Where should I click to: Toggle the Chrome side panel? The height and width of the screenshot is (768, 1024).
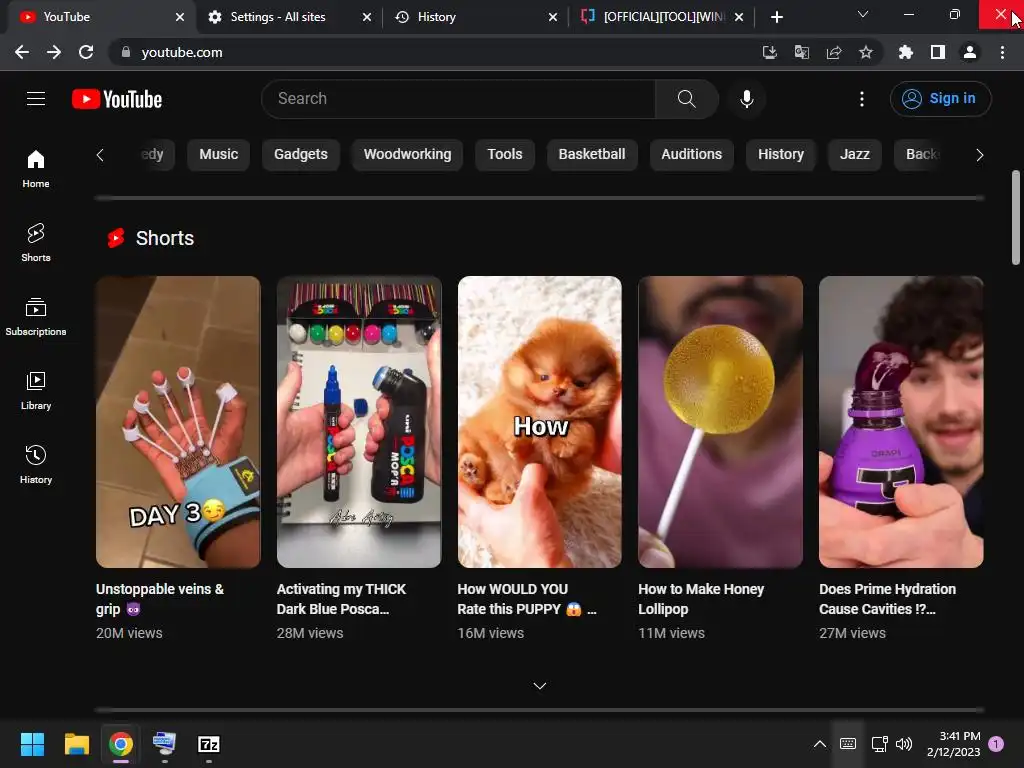click(x=937, y=52)
